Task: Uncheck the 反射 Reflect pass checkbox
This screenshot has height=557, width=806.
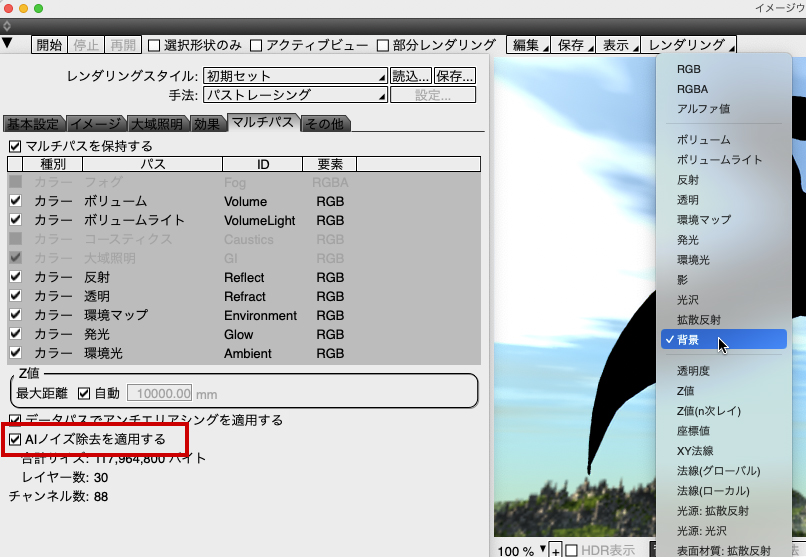Action: pyautogui.click(x=15, y=276)
